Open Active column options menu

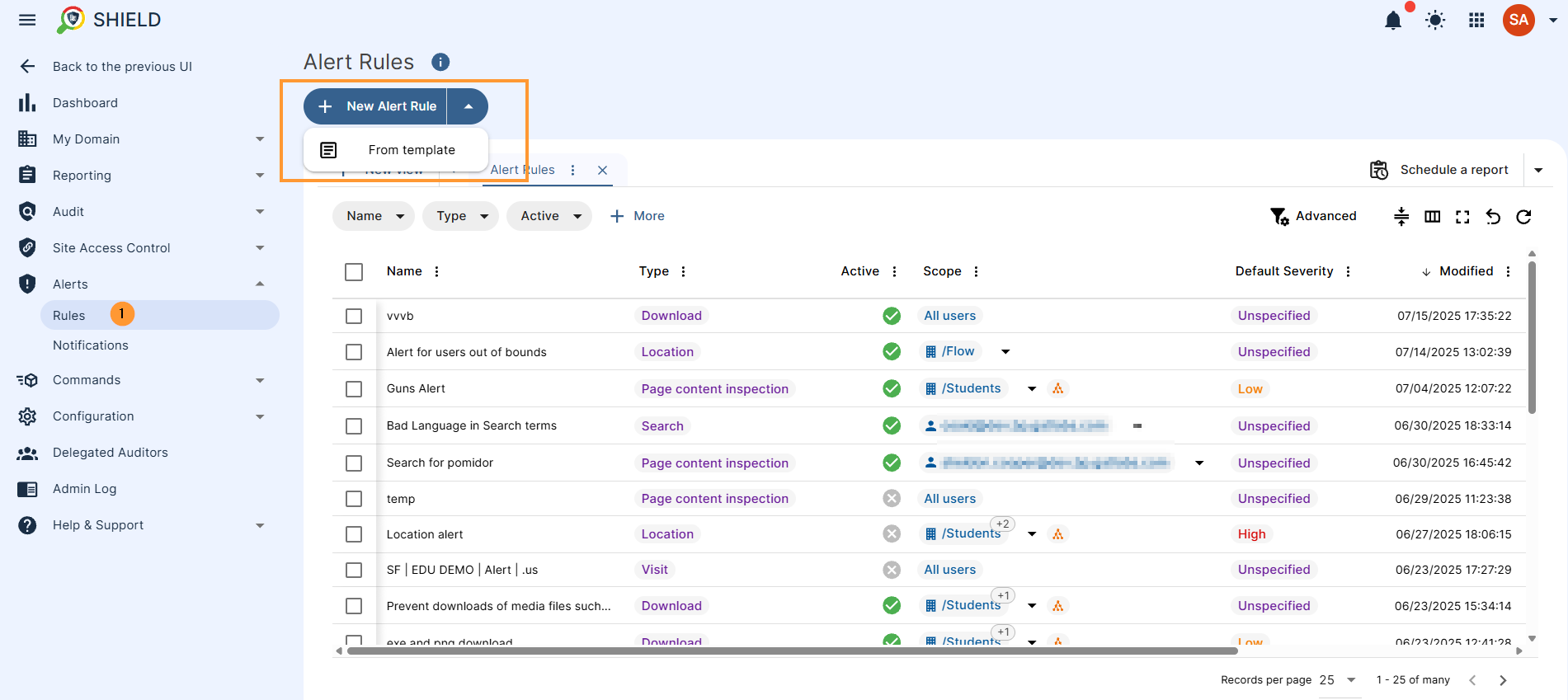click(894, 271)
